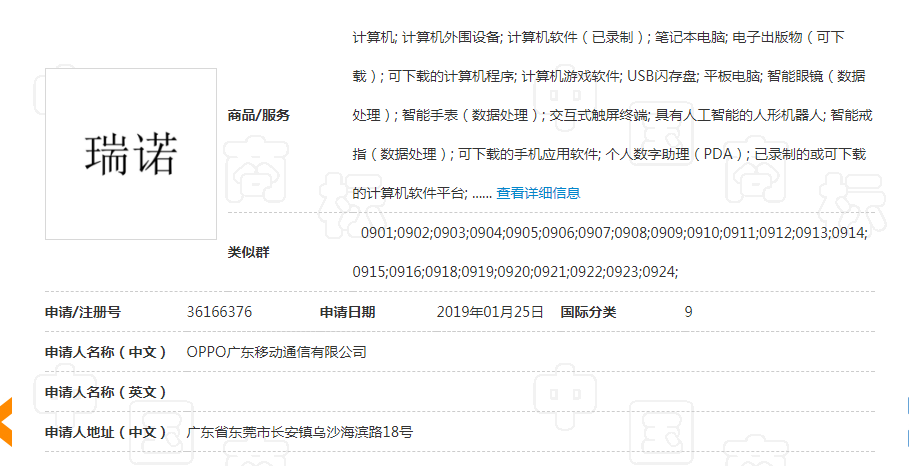Click the applicant address 广东省东莞市长安镇乌沙海滨路18号
This screenshot has height=466, width=909.
pos(300,432)
